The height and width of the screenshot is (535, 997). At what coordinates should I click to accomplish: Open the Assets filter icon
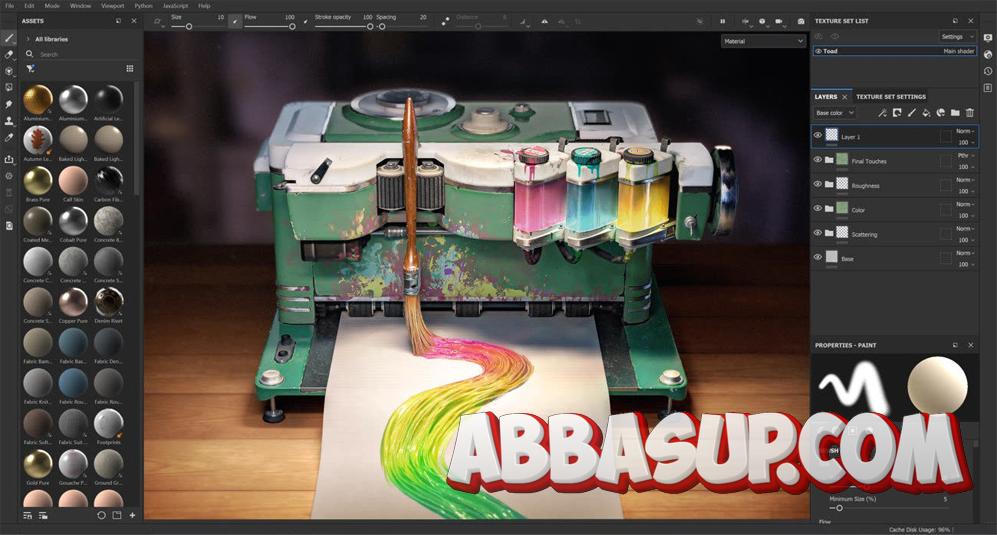(30, 68)
